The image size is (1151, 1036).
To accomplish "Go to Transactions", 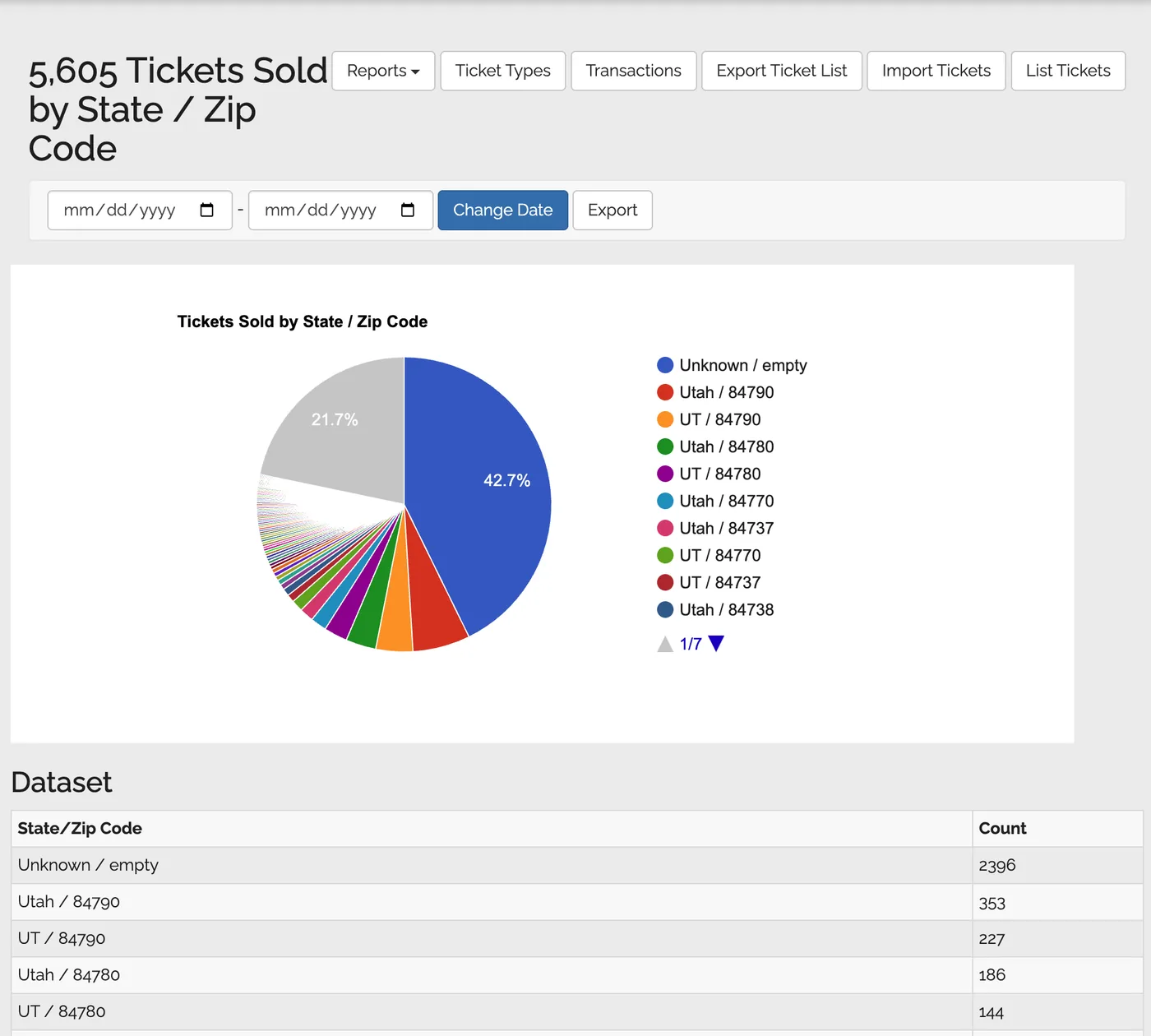I will pos(634,71).
